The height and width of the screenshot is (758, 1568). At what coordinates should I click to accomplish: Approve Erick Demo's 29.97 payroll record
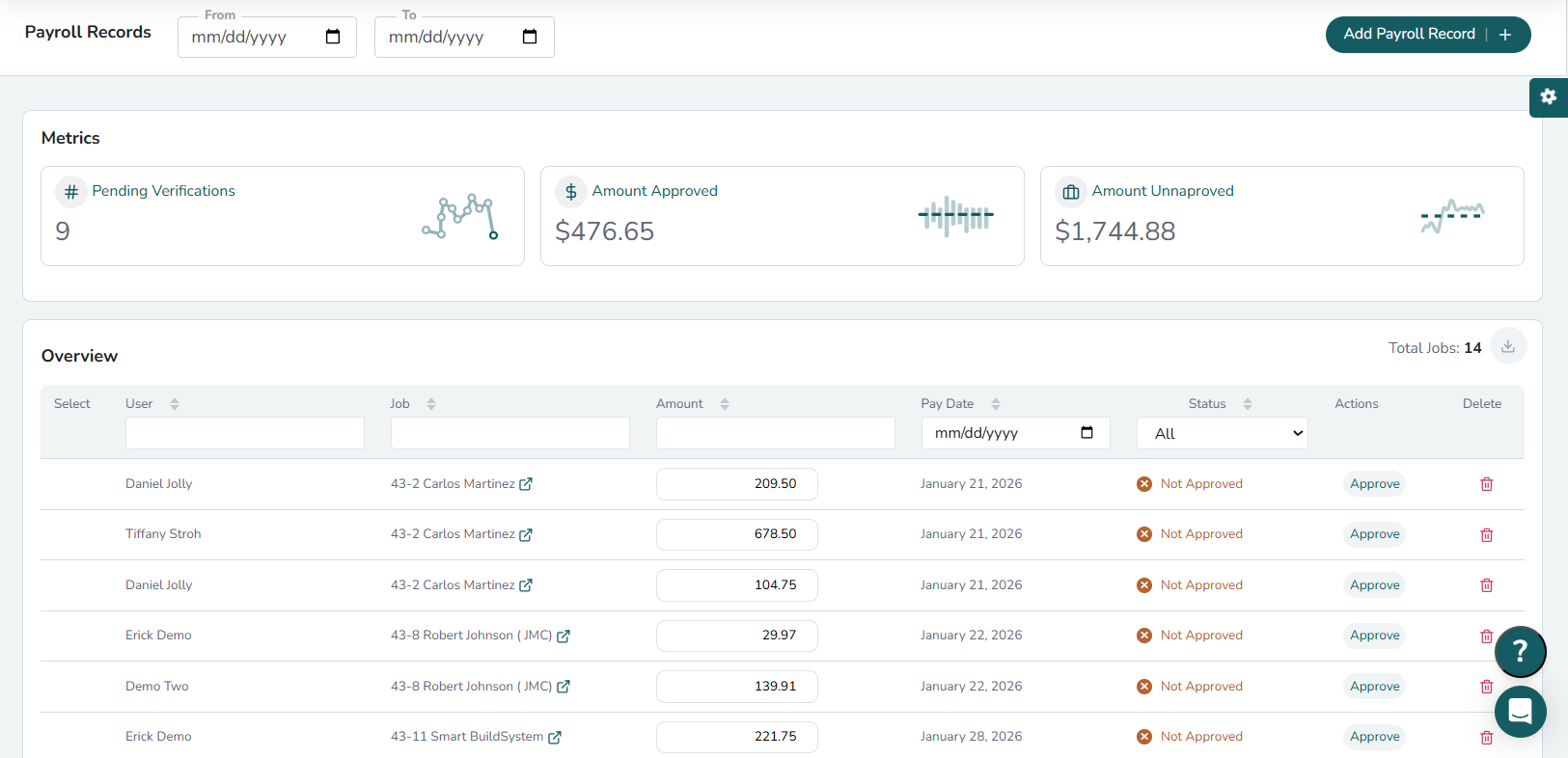(1374, 636)
